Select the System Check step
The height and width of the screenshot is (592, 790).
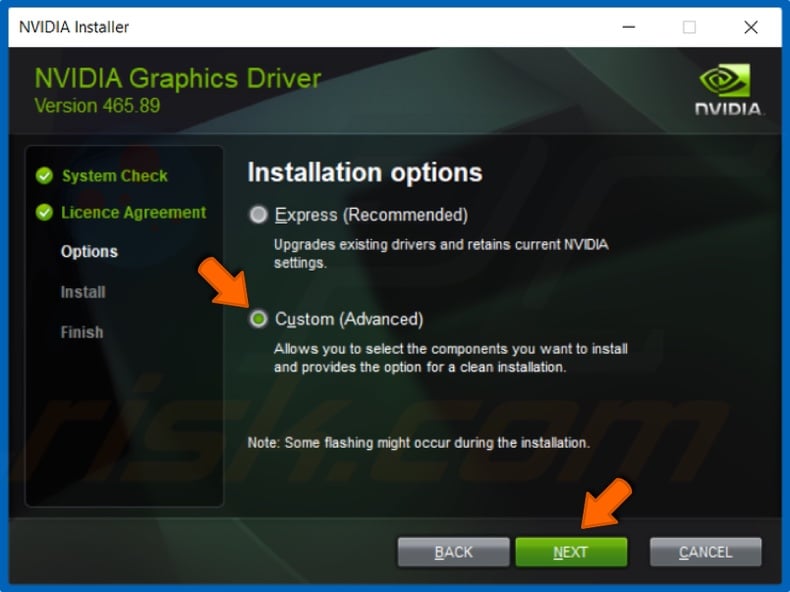(114, 176)
